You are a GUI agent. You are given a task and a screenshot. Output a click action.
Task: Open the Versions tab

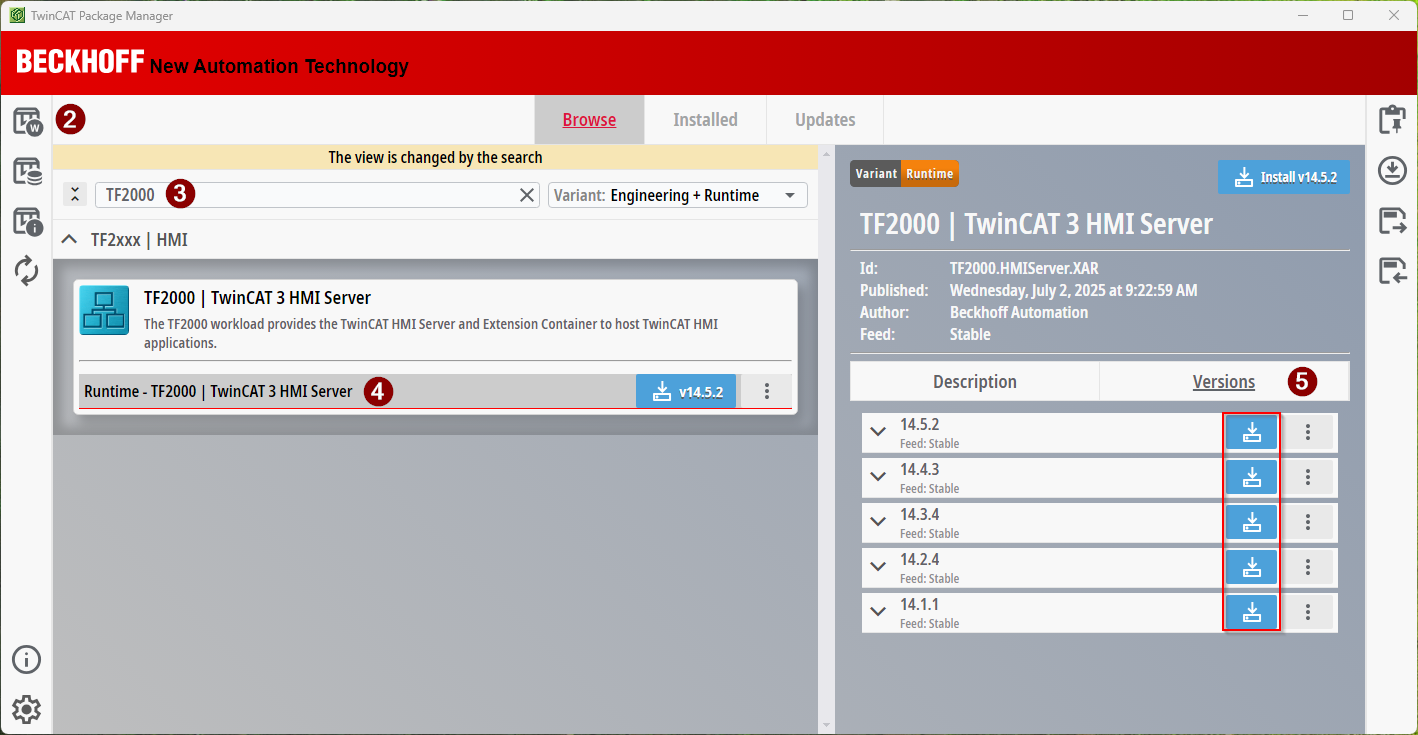point(1224,382)
